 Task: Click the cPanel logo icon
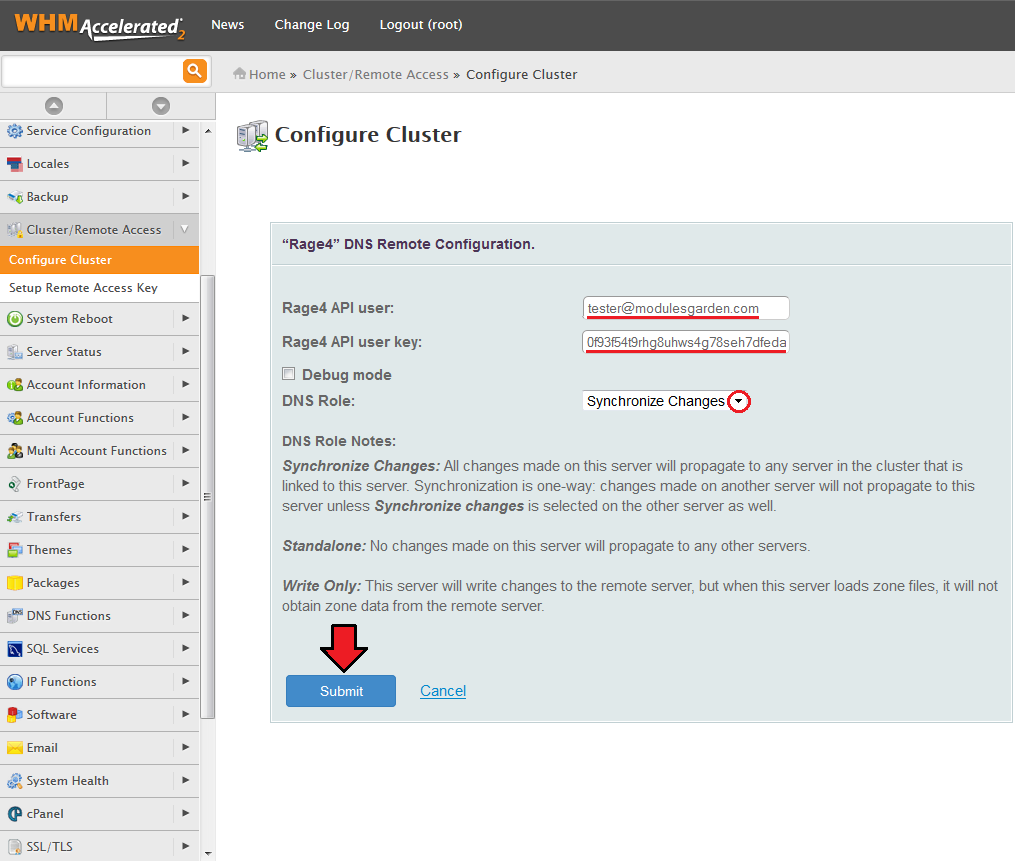tap(14, 814)
